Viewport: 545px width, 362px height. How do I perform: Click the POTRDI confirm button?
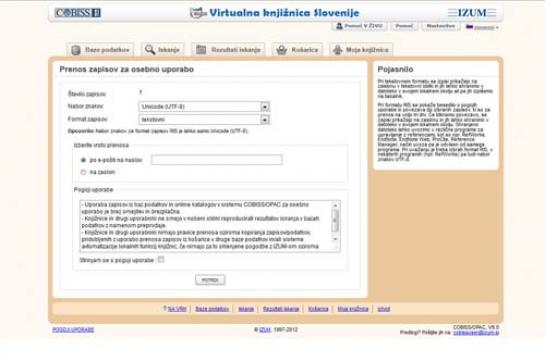point(210,280)
